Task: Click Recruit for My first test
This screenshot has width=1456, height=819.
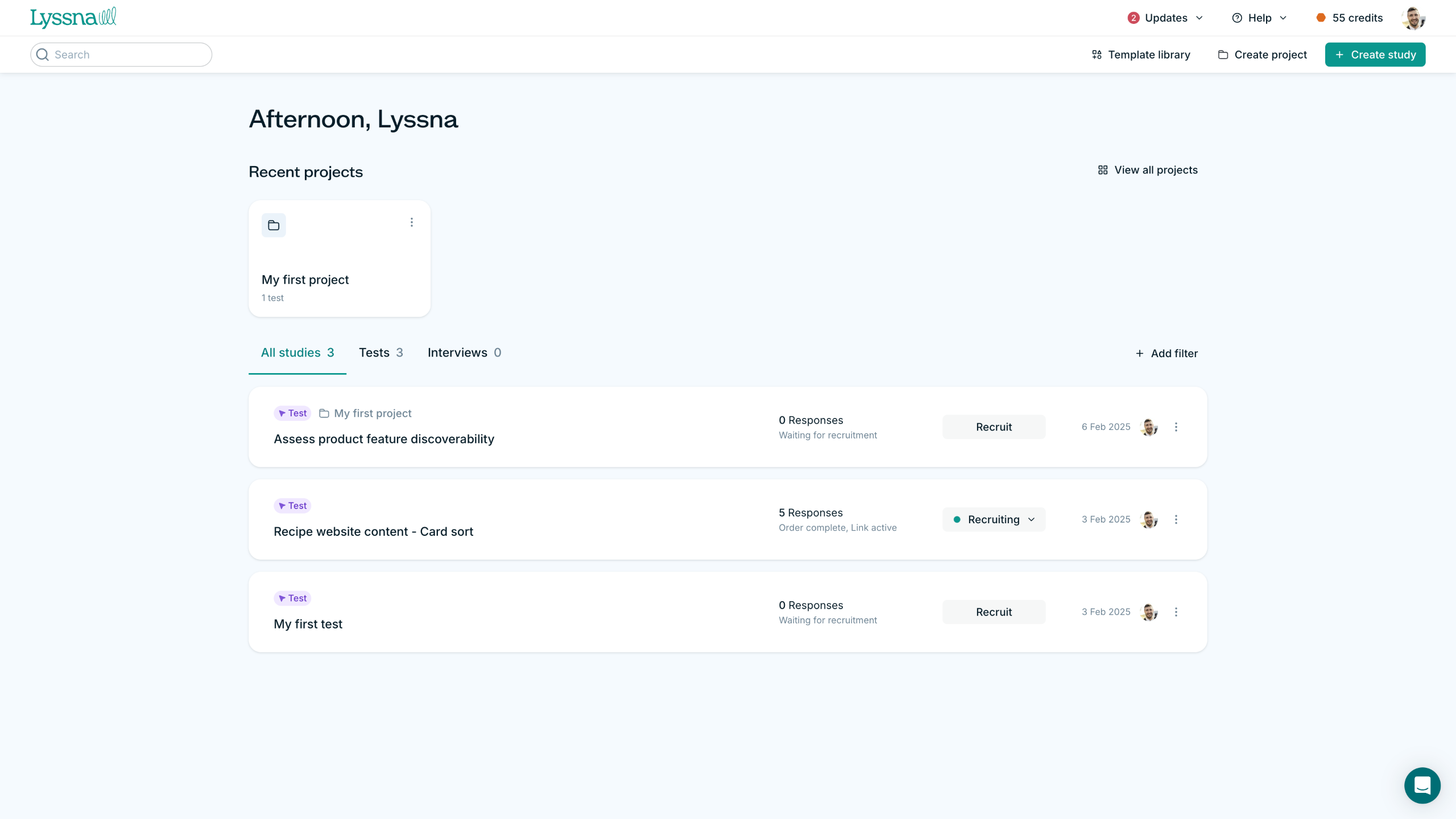Action: point(994,612)
